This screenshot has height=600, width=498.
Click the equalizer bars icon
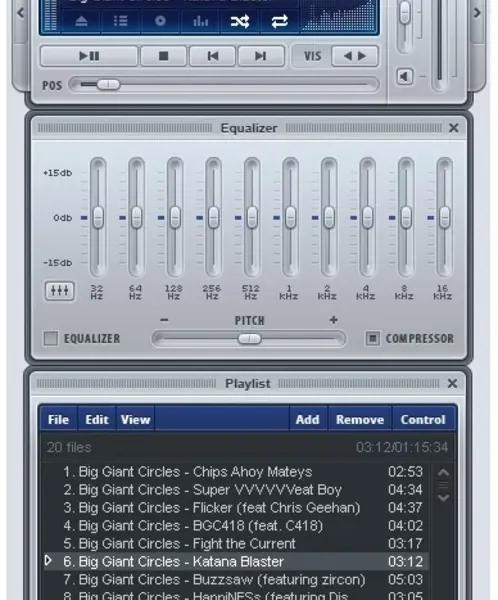[200, 21]
